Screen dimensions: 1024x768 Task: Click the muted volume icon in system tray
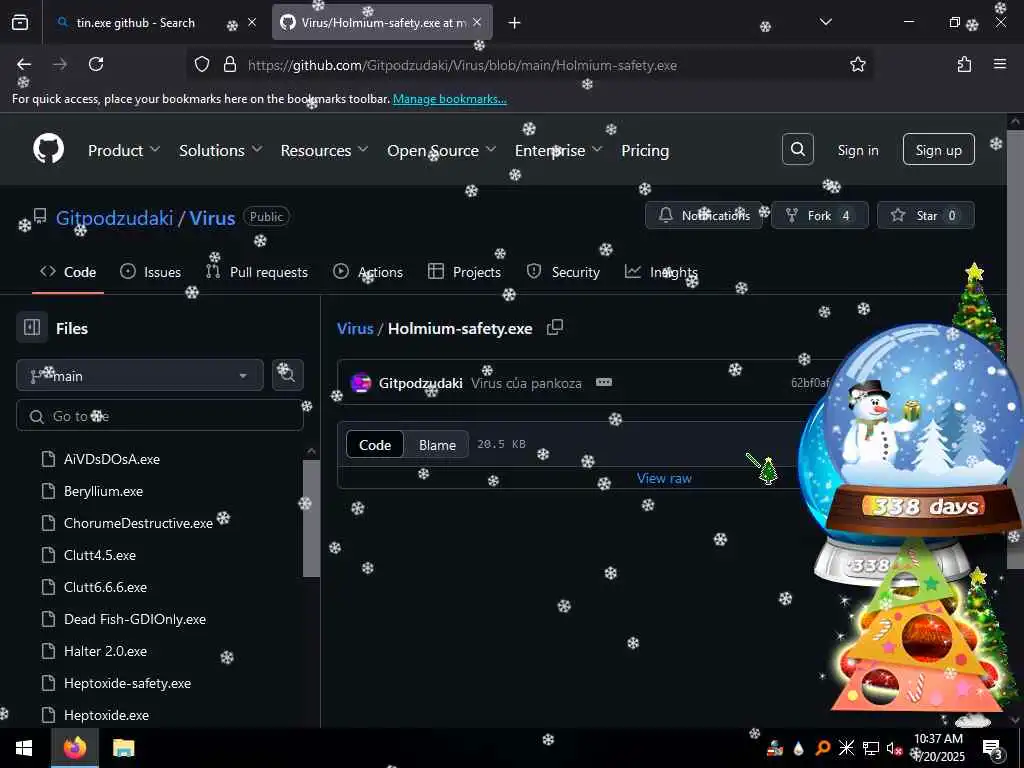pyautogui.click(x=893, y=748)
